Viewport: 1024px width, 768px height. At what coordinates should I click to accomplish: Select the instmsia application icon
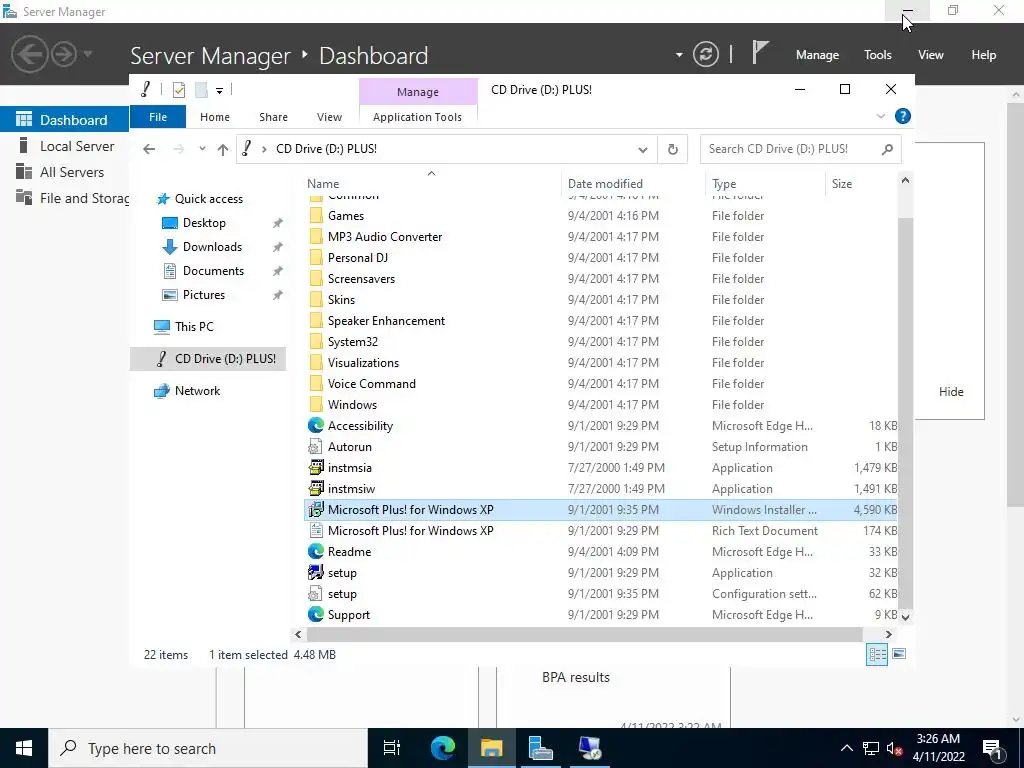coord(315,468)
